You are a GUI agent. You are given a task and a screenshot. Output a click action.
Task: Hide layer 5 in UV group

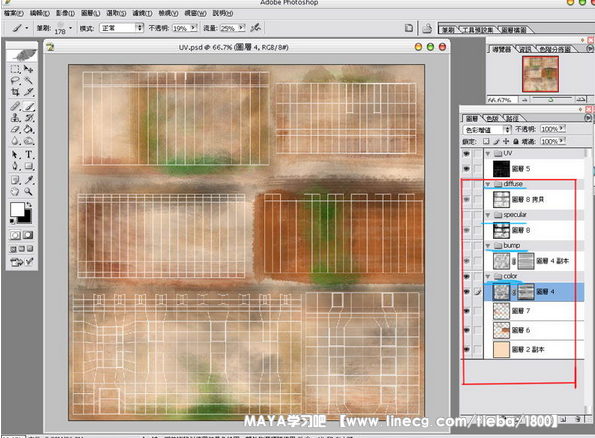(x=466, y=169)
